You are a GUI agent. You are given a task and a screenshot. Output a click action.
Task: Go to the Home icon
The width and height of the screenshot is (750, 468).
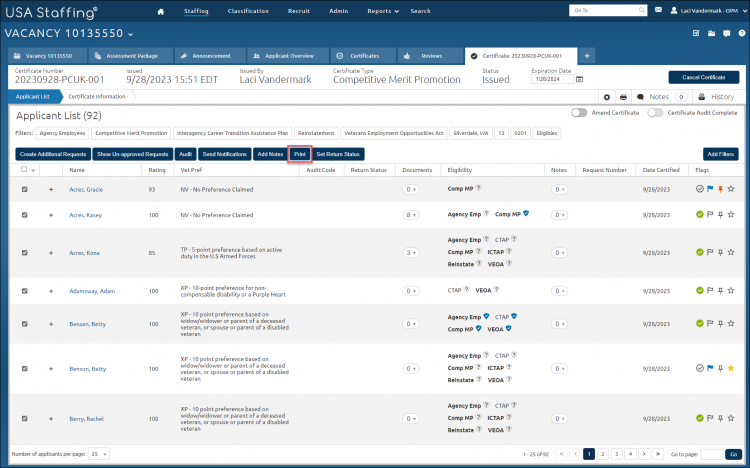pyautogui.click(x=161, y=11)
